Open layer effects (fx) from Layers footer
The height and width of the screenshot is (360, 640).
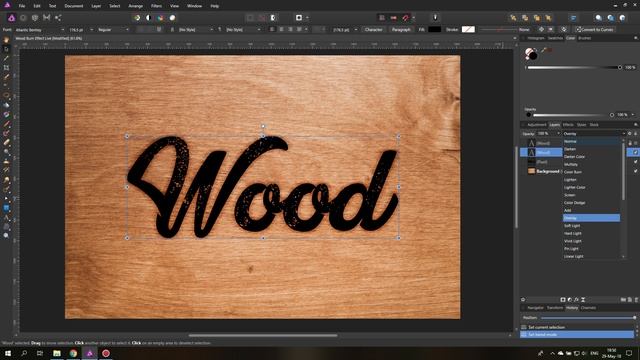click(x=576, y=300)
